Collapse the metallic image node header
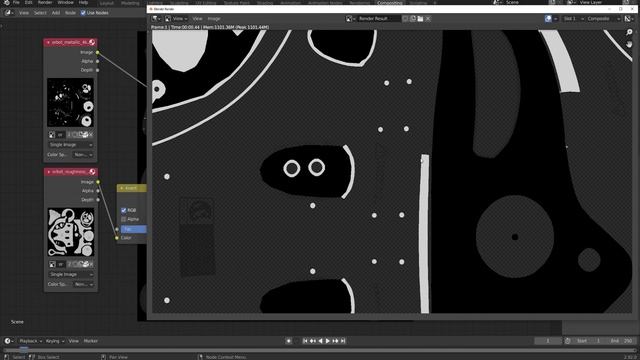This screenshot has height=360, width=640. (48, 42)
